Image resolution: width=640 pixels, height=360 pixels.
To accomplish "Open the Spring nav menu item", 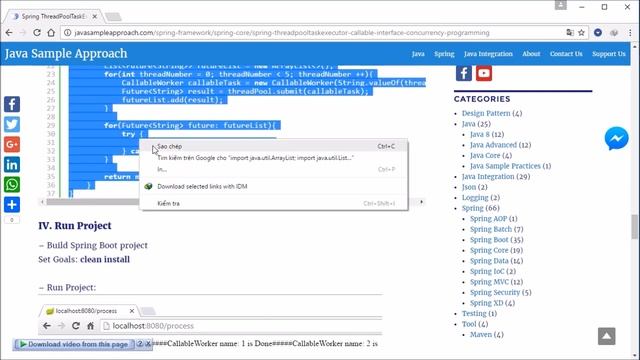I will [444, 54].
